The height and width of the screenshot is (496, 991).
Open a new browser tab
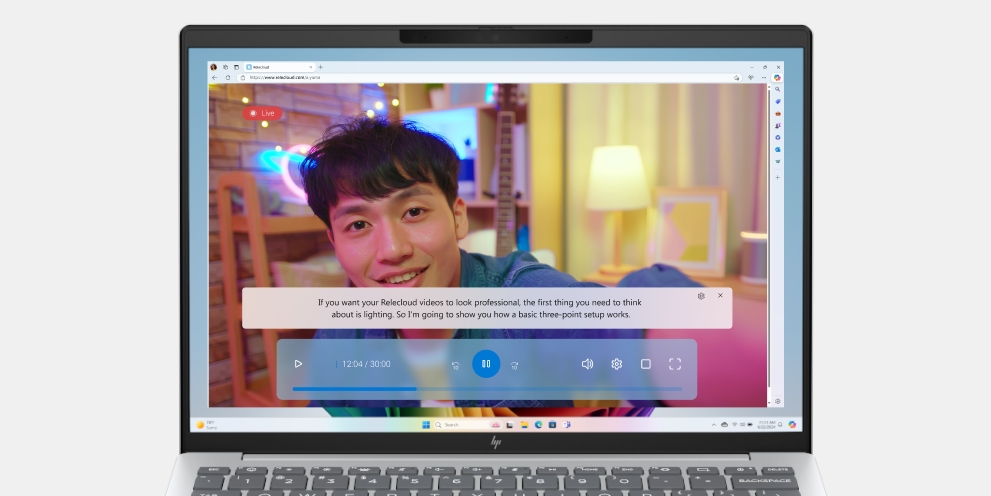[x=320, y=67]
